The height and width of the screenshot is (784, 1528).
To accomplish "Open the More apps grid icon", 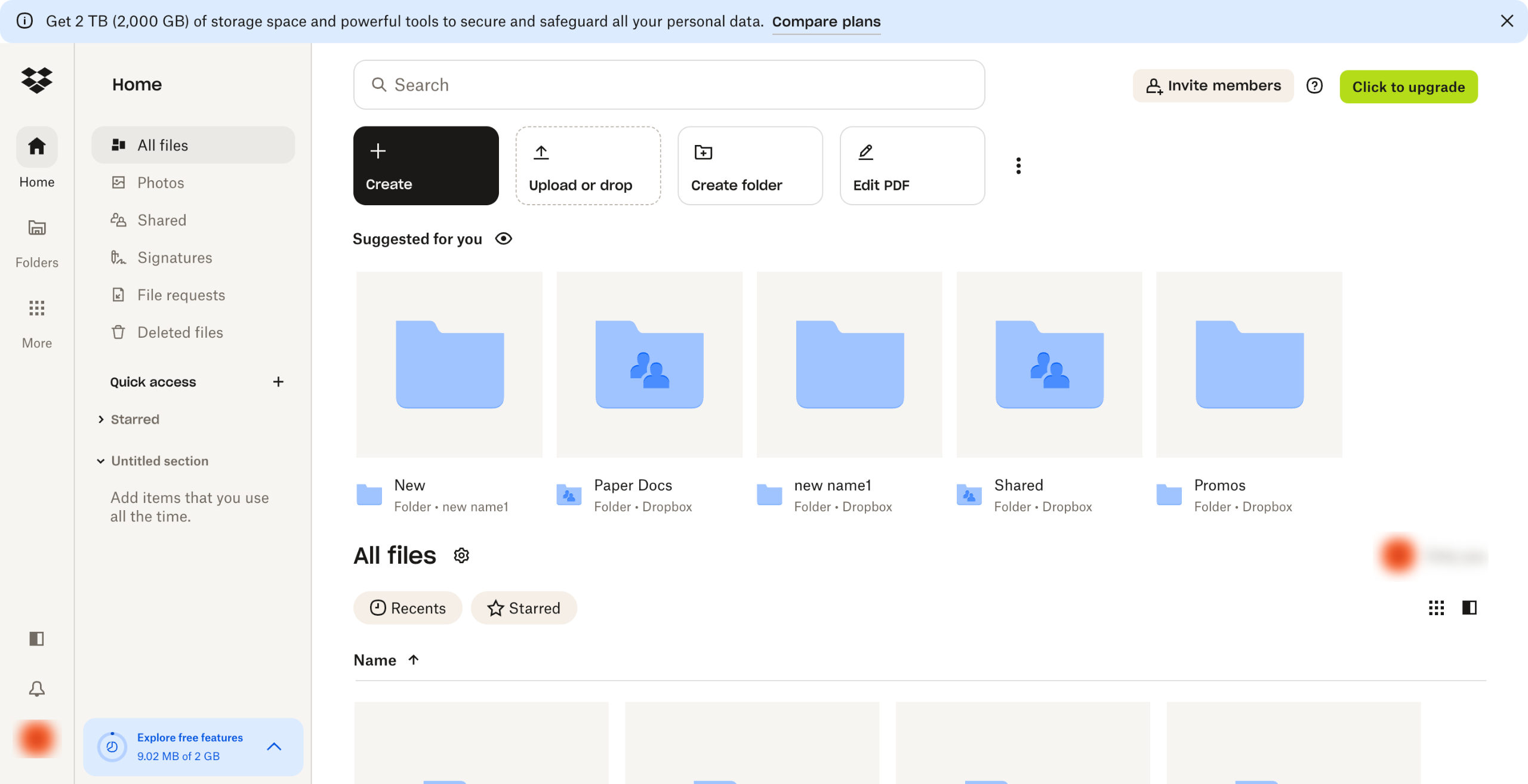I will (36, 308).
